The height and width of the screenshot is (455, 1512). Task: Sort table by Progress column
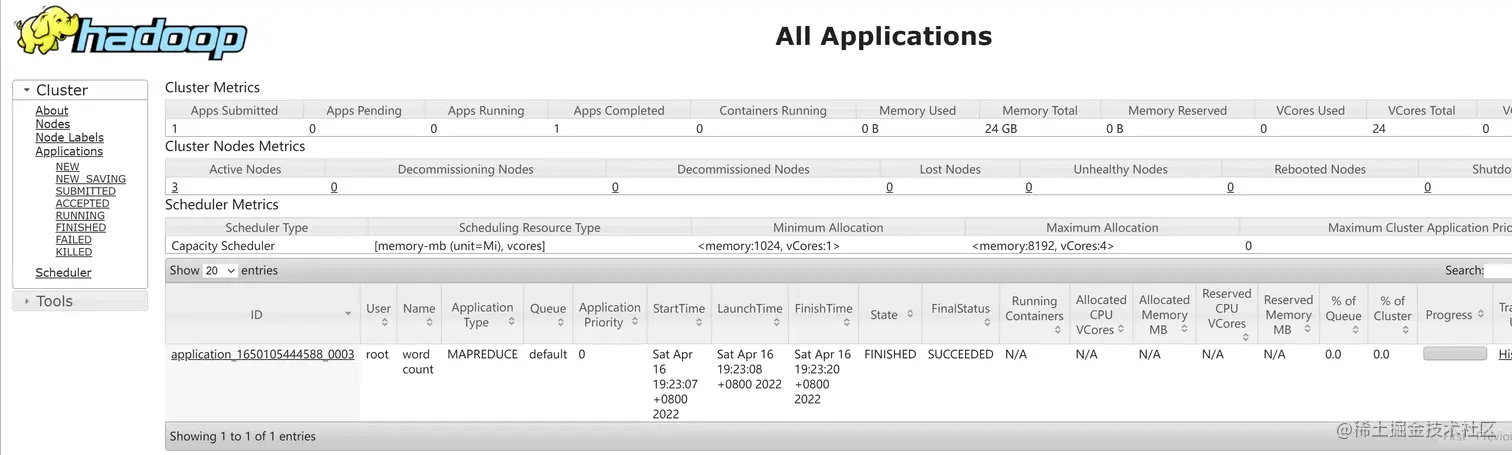coord(1455,314)
